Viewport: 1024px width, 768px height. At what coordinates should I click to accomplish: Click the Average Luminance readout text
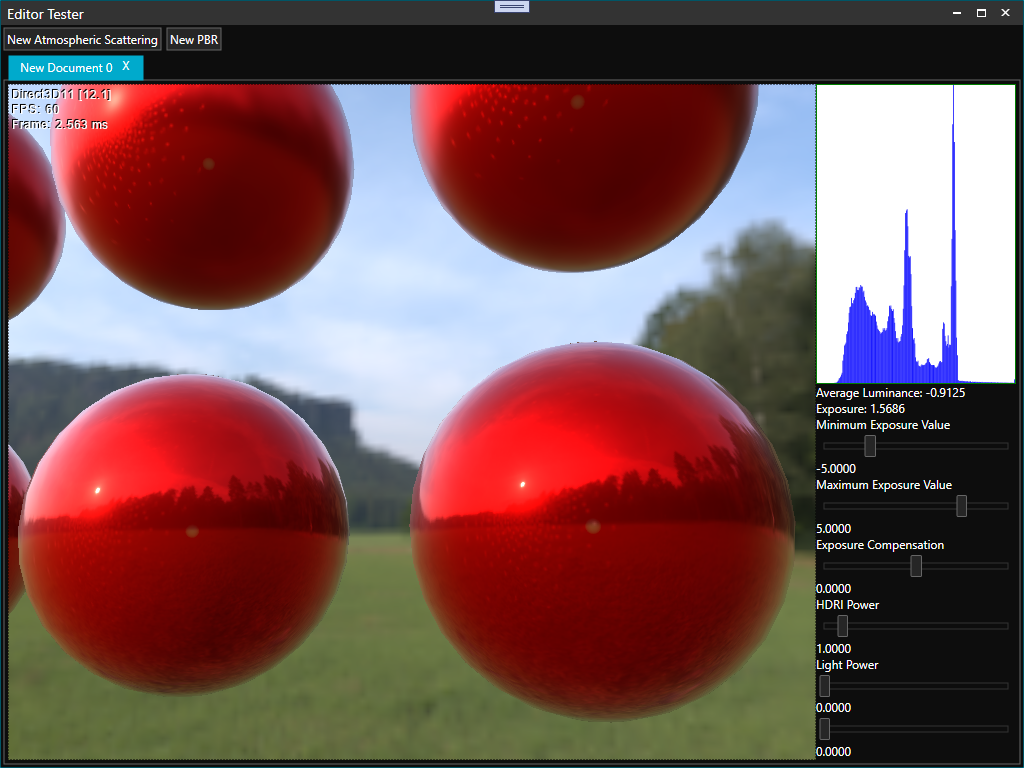click(x=890, y=393)
